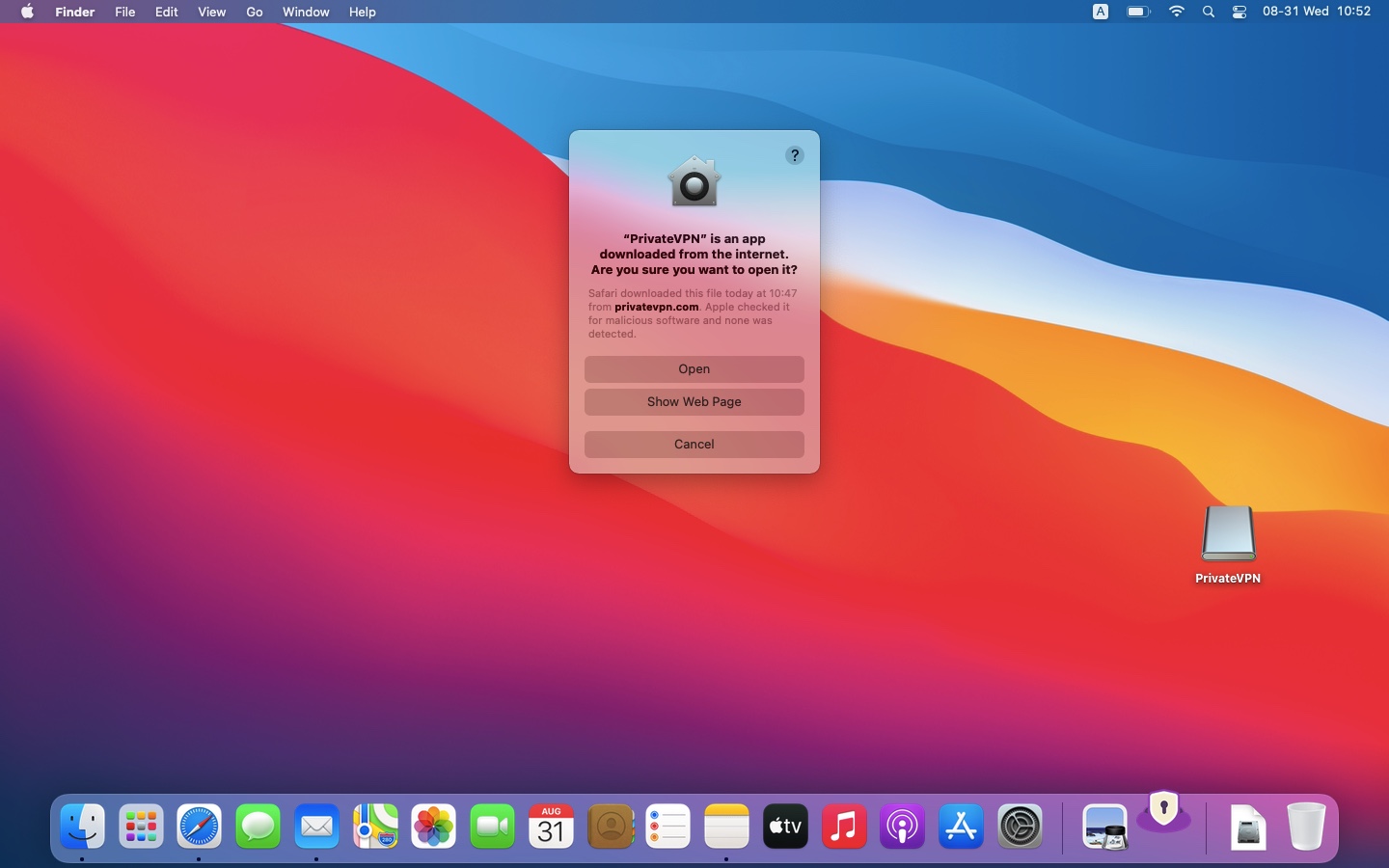Open the File menu
1389x868 pixels.
tap(124, 12)
